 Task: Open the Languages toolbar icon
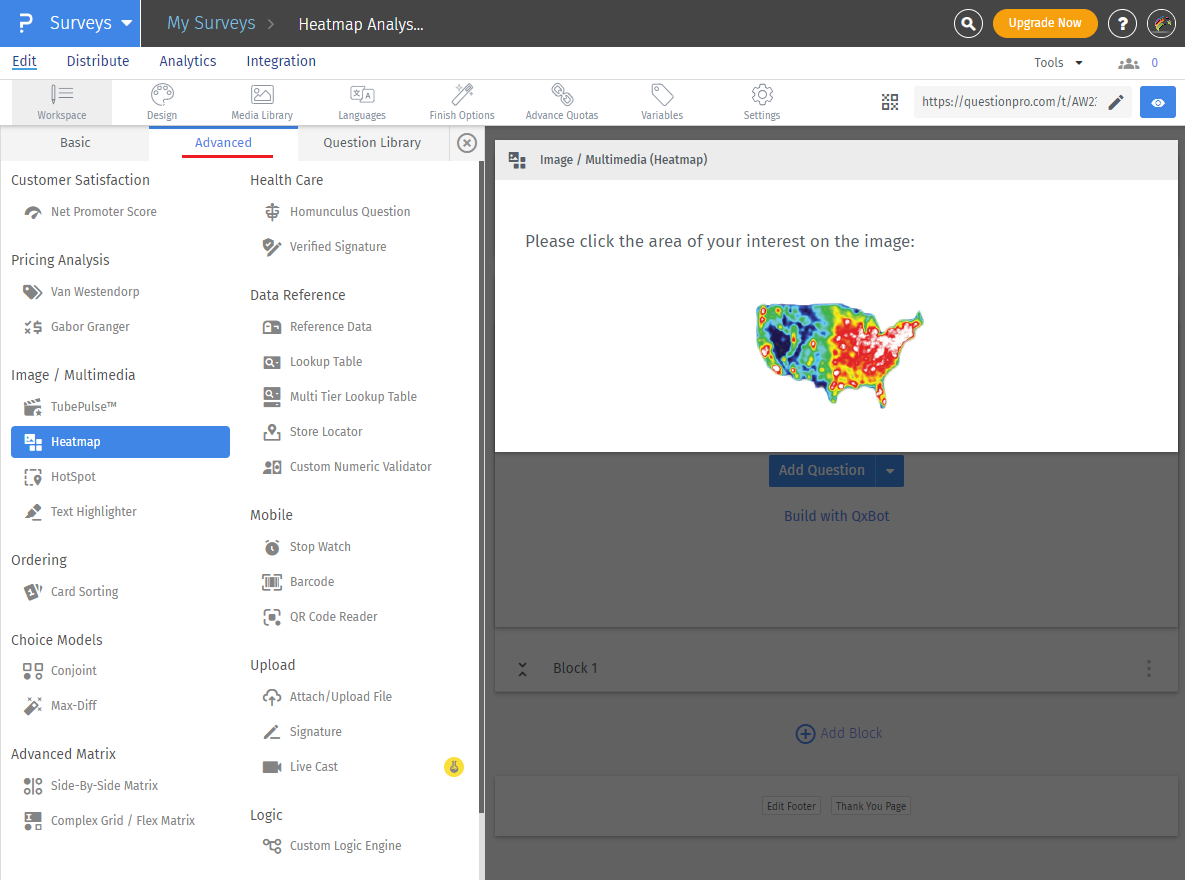point(361,100)
